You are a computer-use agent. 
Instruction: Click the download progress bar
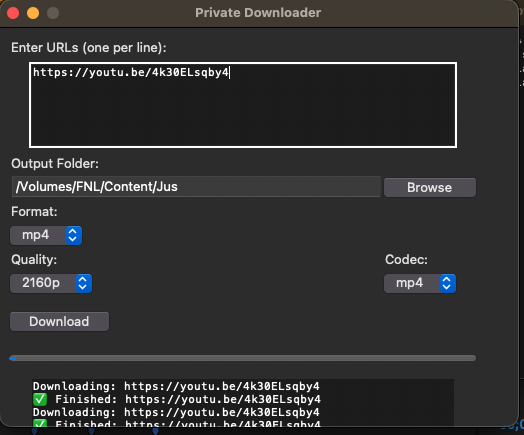click(x=243, y=358)
